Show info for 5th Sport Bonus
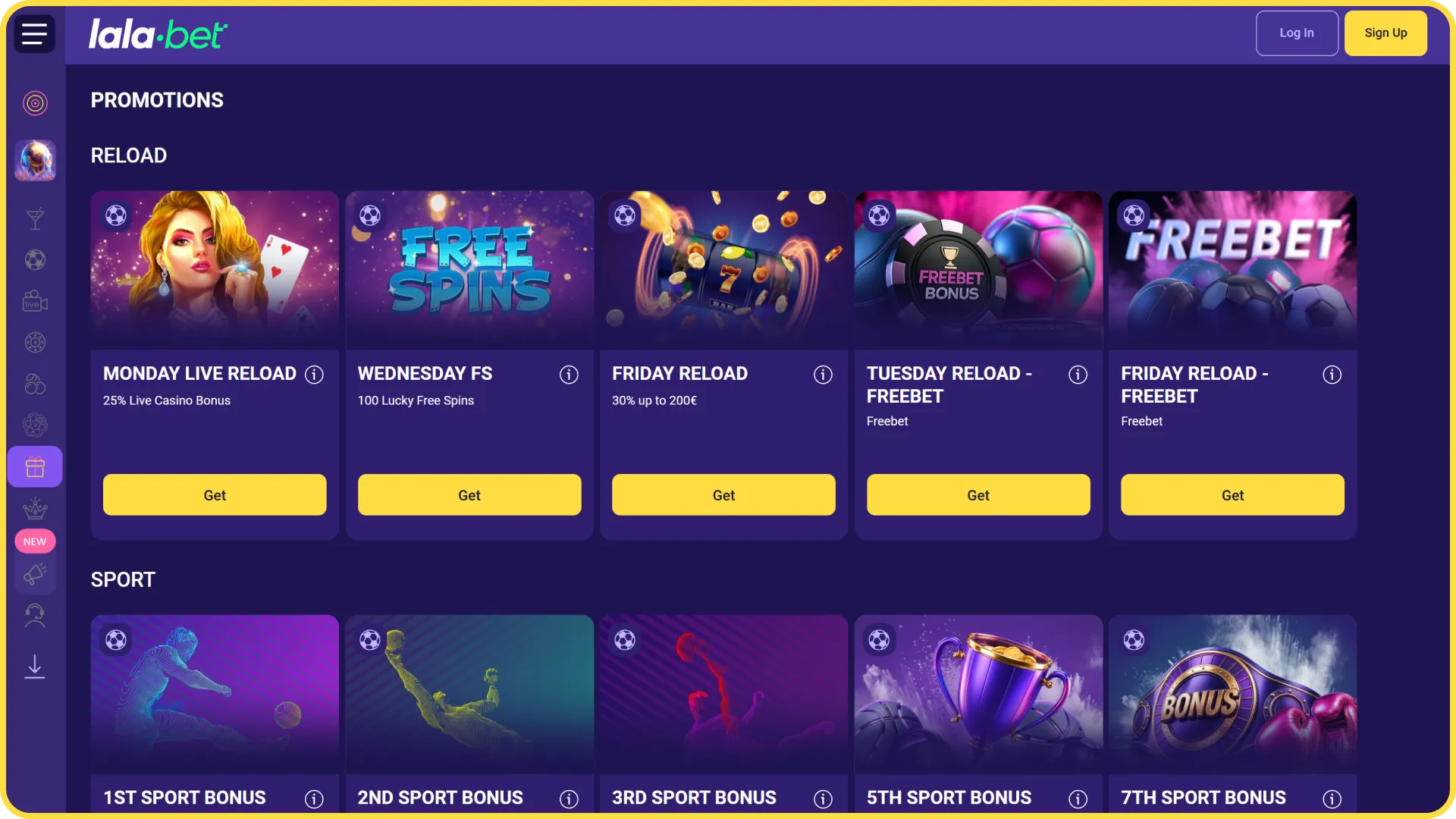The width and height of the screenshot is (1456, 819). 1078,799
